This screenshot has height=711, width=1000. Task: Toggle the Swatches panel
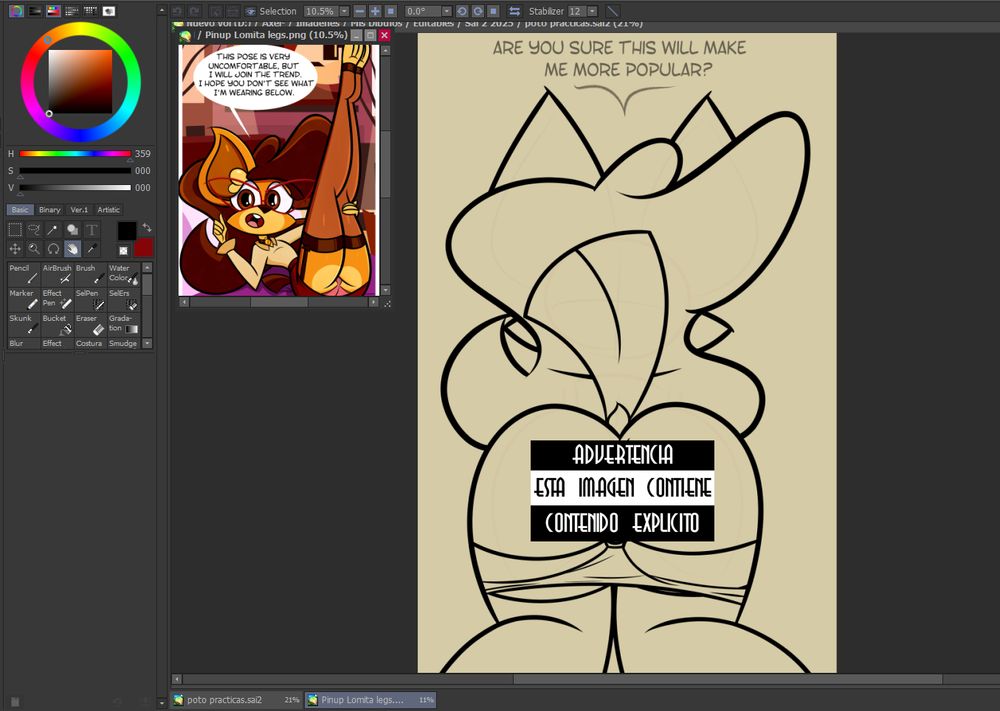[91, 11]
